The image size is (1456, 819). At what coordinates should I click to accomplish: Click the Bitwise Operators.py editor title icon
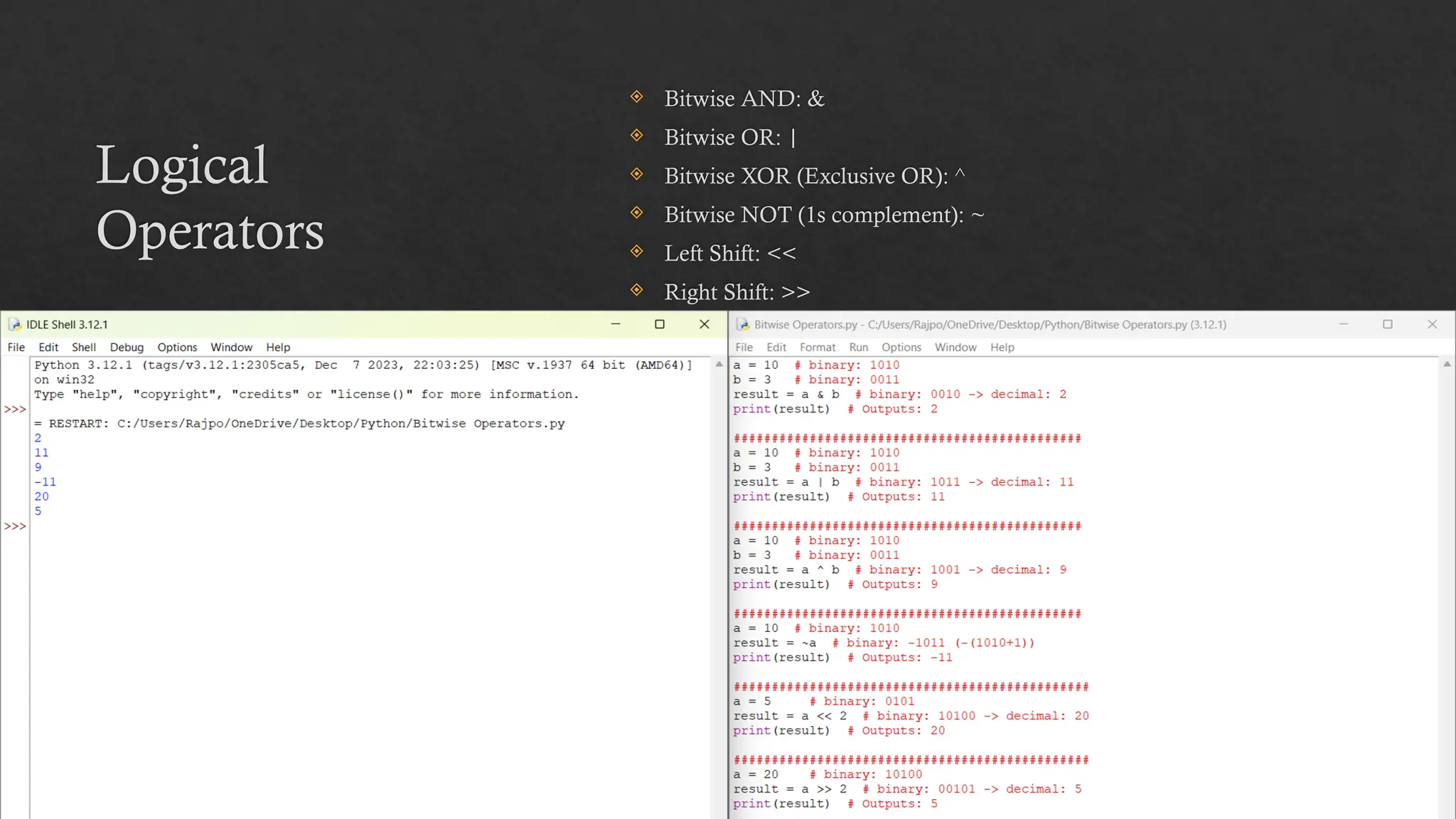pos(743,325)
